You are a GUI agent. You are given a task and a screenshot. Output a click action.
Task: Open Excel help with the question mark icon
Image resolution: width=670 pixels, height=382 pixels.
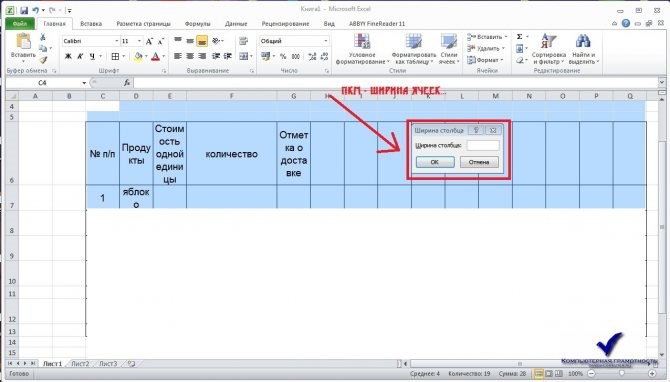coord(626,24)
